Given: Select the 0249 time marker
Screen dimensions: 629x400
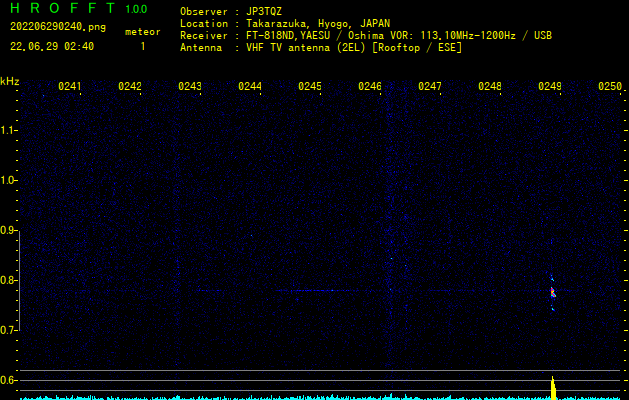Looking at the screenshot, I should 550,87.
